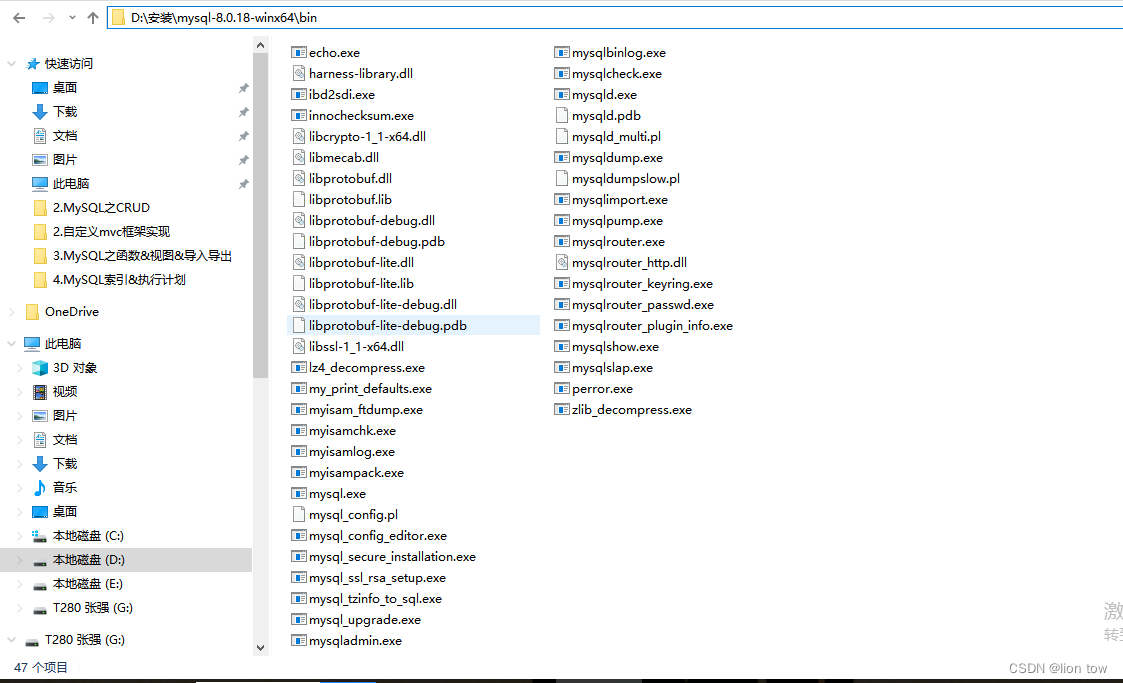Click the mysqld.exe icon
Viewport: 1123px width, 683px height.
(562, 95)
